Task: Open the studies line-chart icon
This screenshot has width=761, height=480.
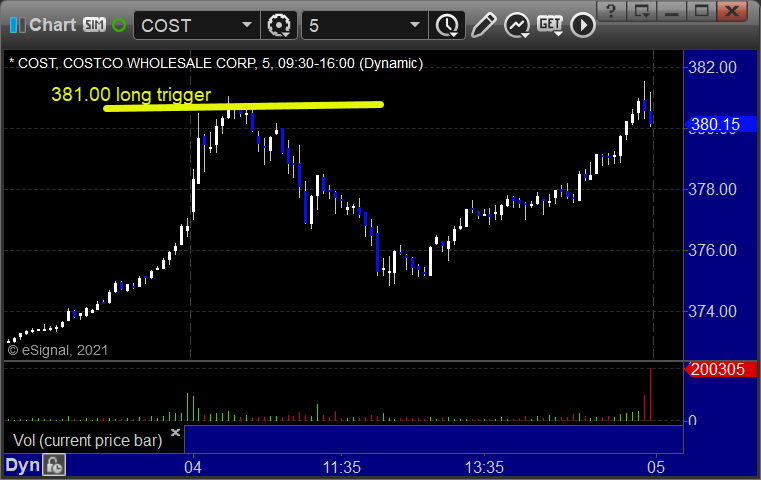Action: [x=517, y=25]
